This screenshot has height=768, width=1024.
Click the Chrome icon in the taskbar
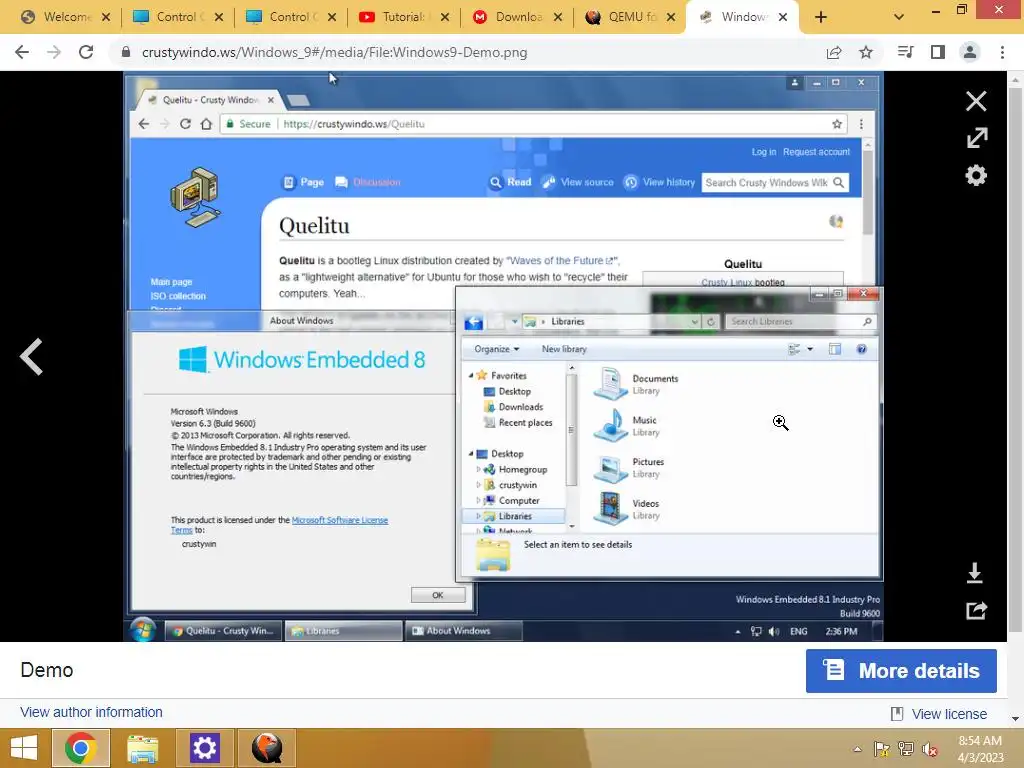pyautogui.click(x=80, y=748)
